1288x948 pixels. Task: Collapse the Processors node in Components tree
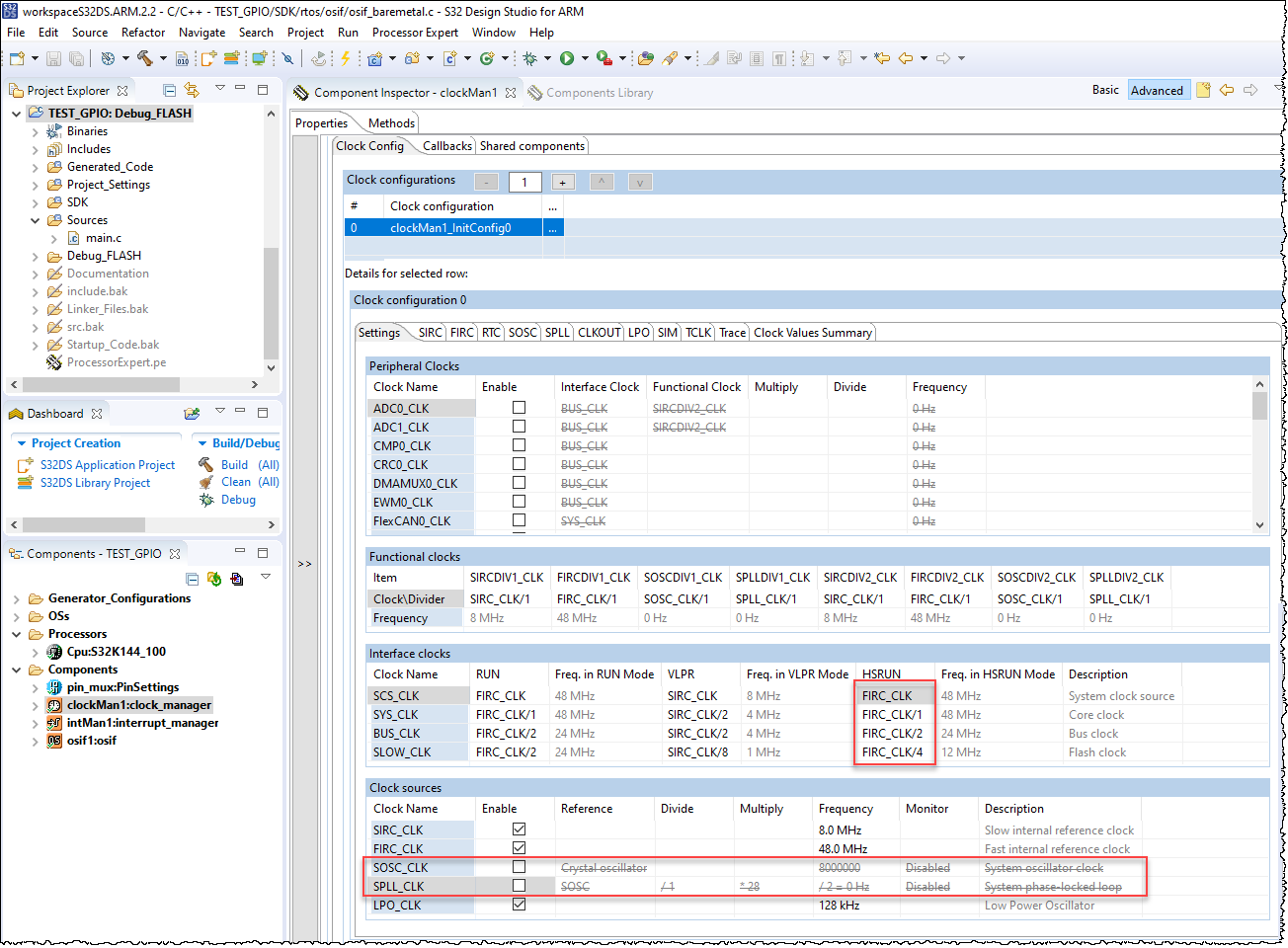(17, 634)
